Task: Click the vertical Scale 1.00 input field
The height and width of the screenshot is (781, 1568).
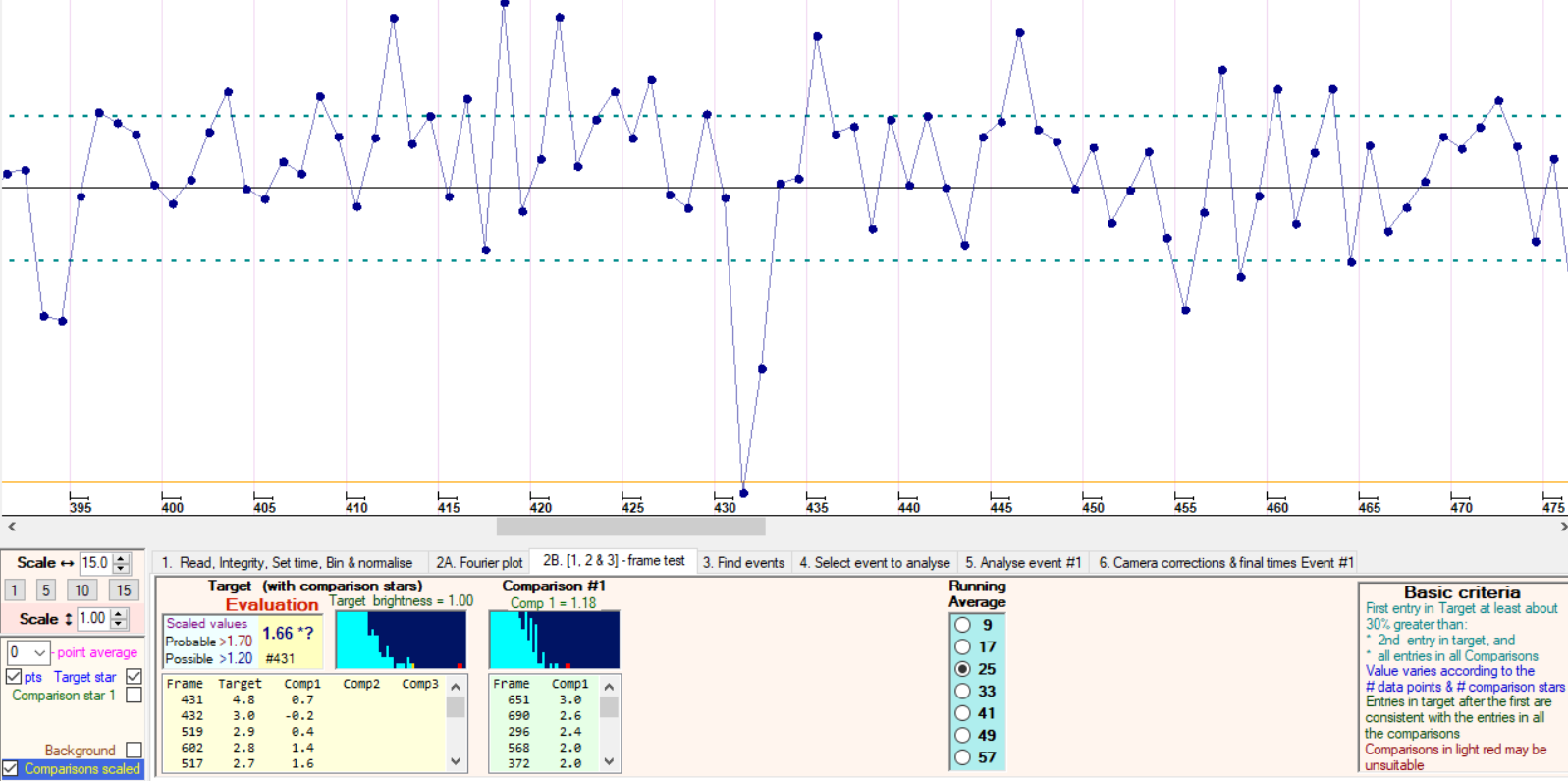Action: [93, 619]
